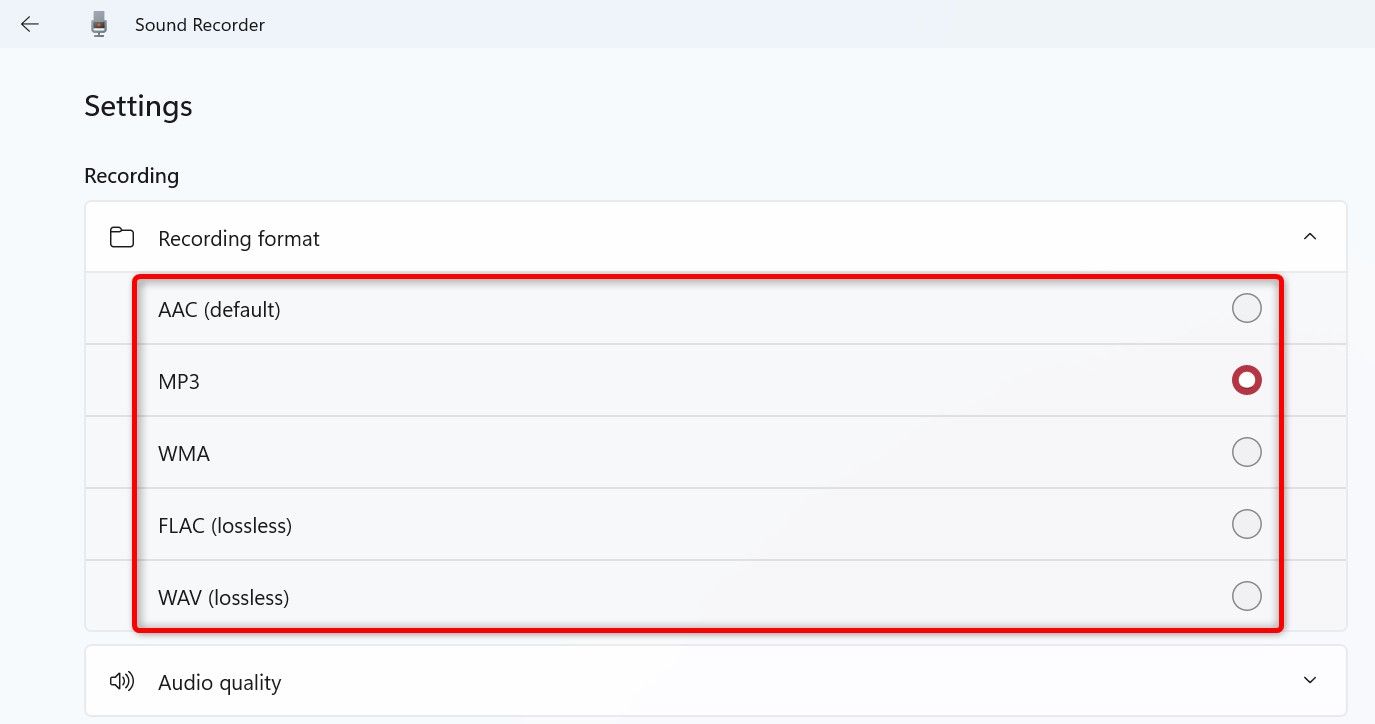The image size is (1375, 724).
Task: Click the Recording format header label
Action: tap(239, 239)
